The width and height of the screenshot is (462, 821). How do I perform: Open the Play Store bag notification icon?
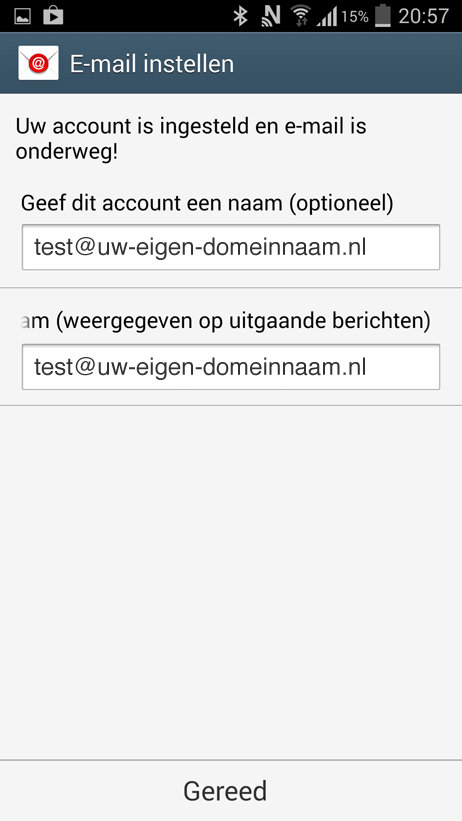(x=53, y=16)
